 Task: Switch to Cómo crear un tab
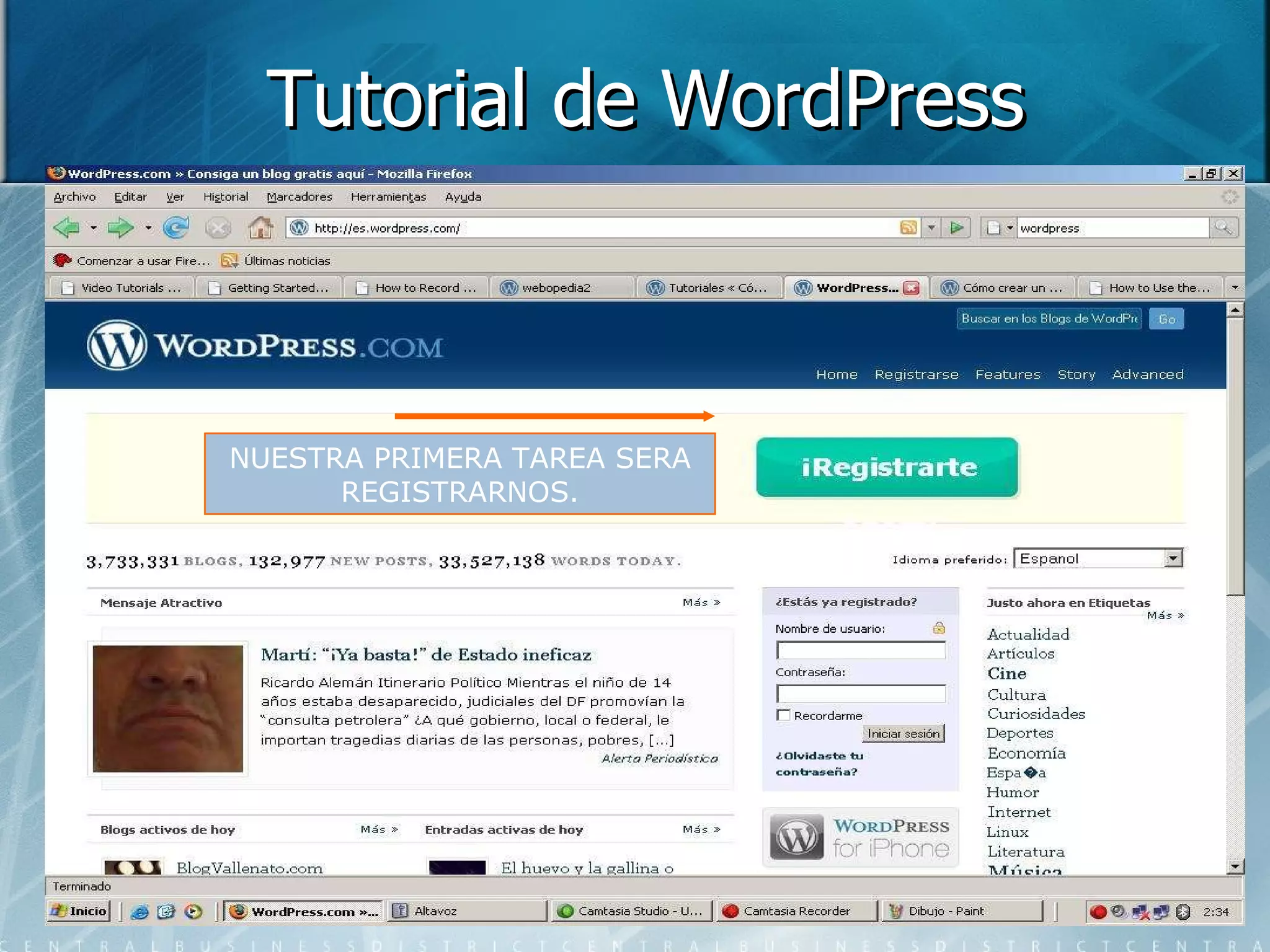pos(1004,288)
